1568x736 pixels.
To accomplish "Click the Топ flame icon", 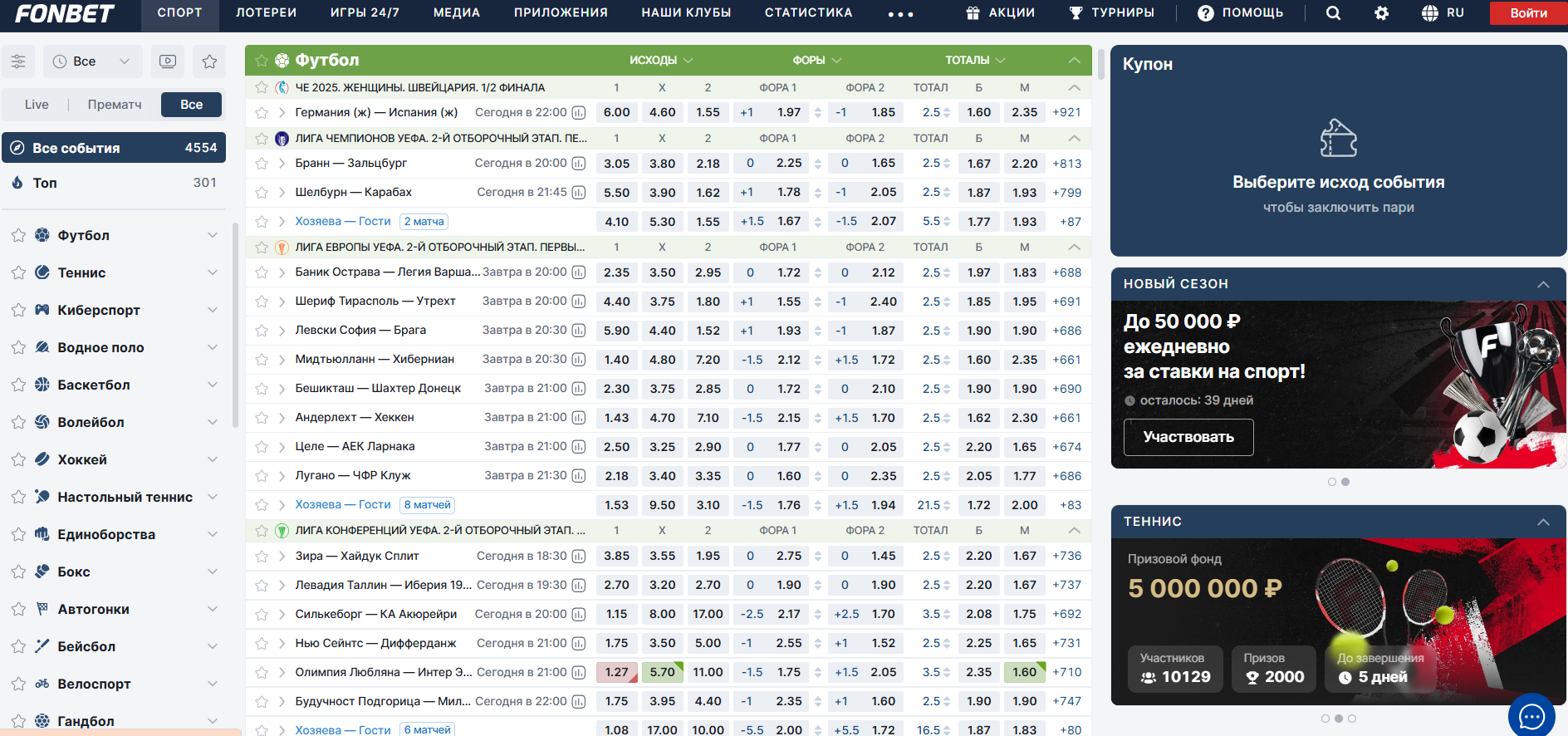I will point(17,183).
